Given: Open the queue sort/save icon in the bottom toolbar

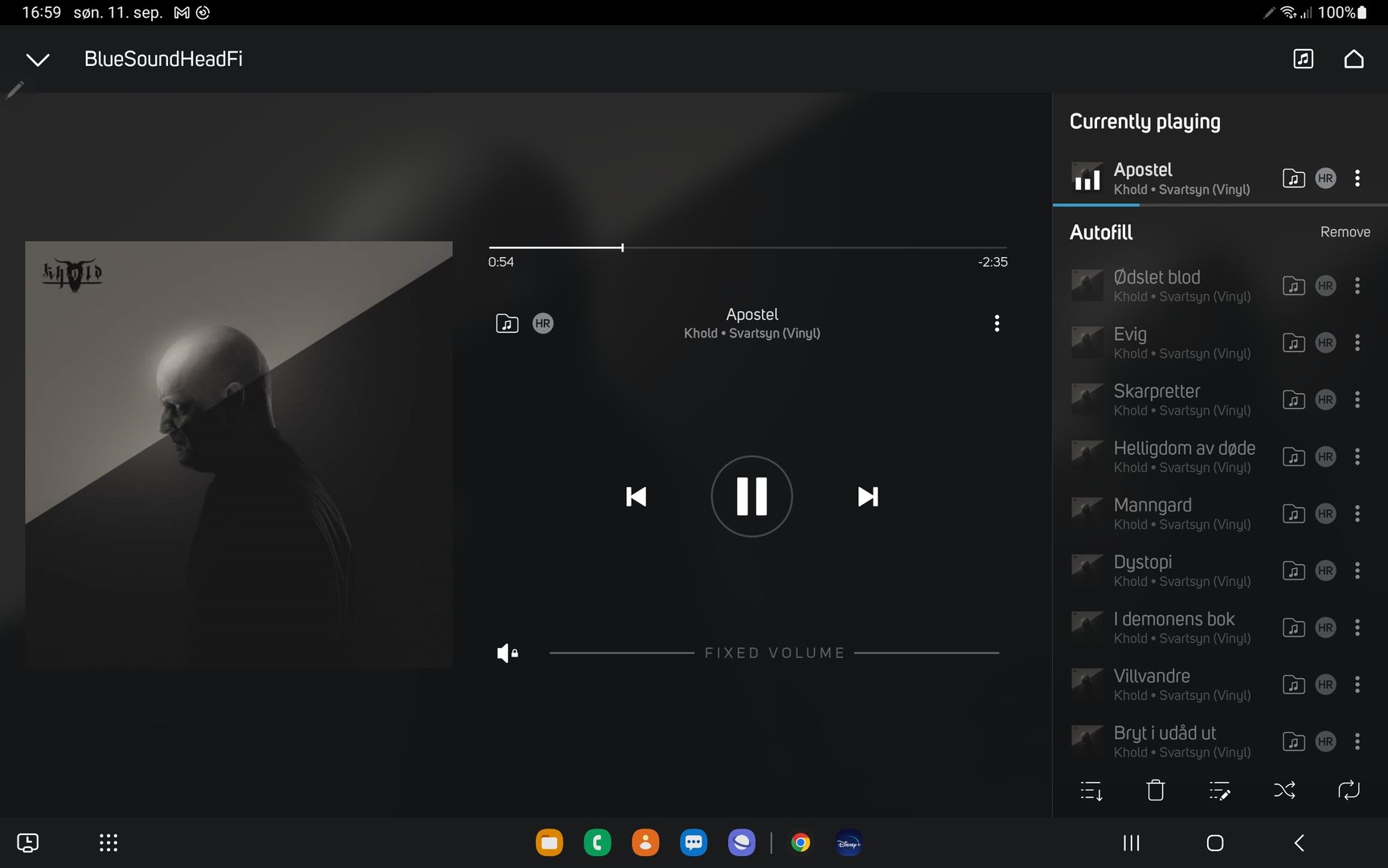Looking at the screenshot, I should (1091, 791).
